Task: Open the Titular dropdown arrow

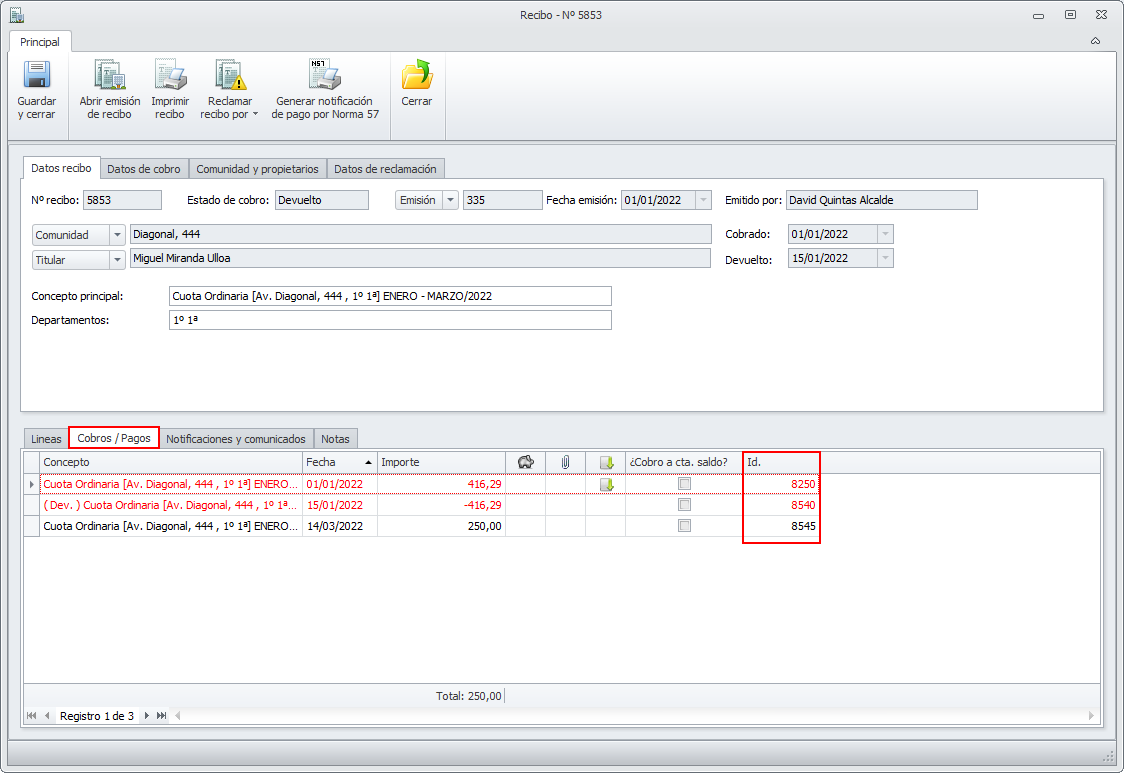Action: click(118, 260)
